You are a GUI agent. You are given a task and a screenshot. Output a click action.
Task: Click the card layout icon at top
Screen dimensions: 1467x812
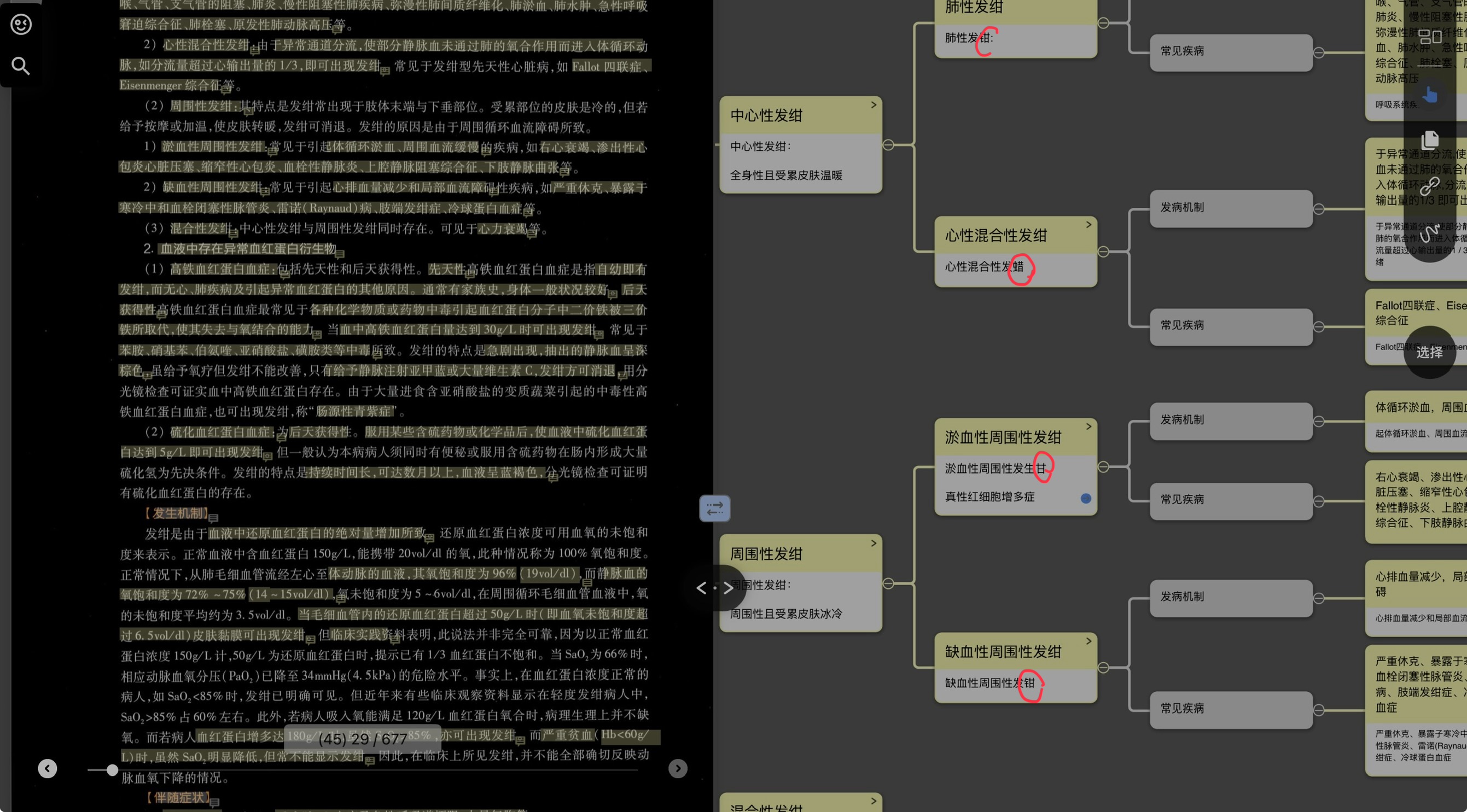coord(1429,38)
